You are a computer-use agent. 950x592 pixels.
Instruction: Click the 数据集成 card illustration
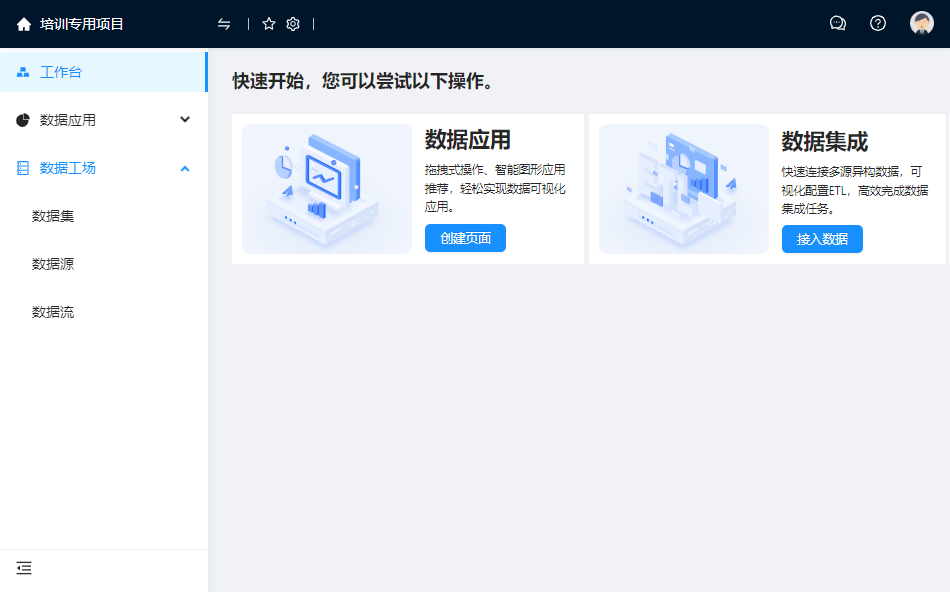[x=684, y=189]
